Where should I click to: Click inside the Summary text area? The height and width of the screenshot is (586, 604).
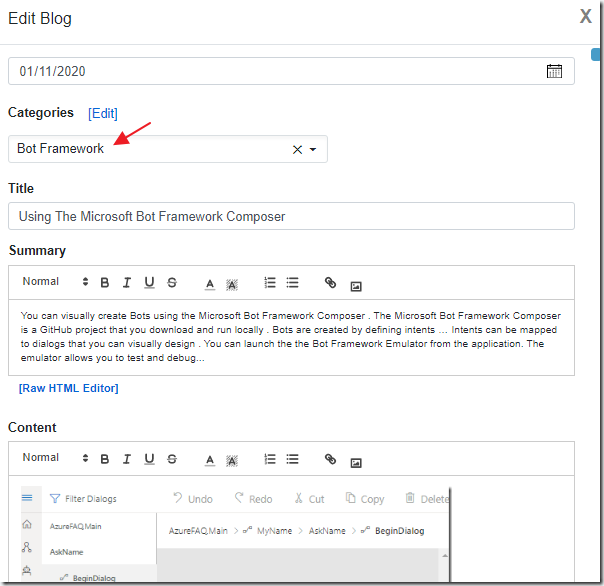pos(291,337)
